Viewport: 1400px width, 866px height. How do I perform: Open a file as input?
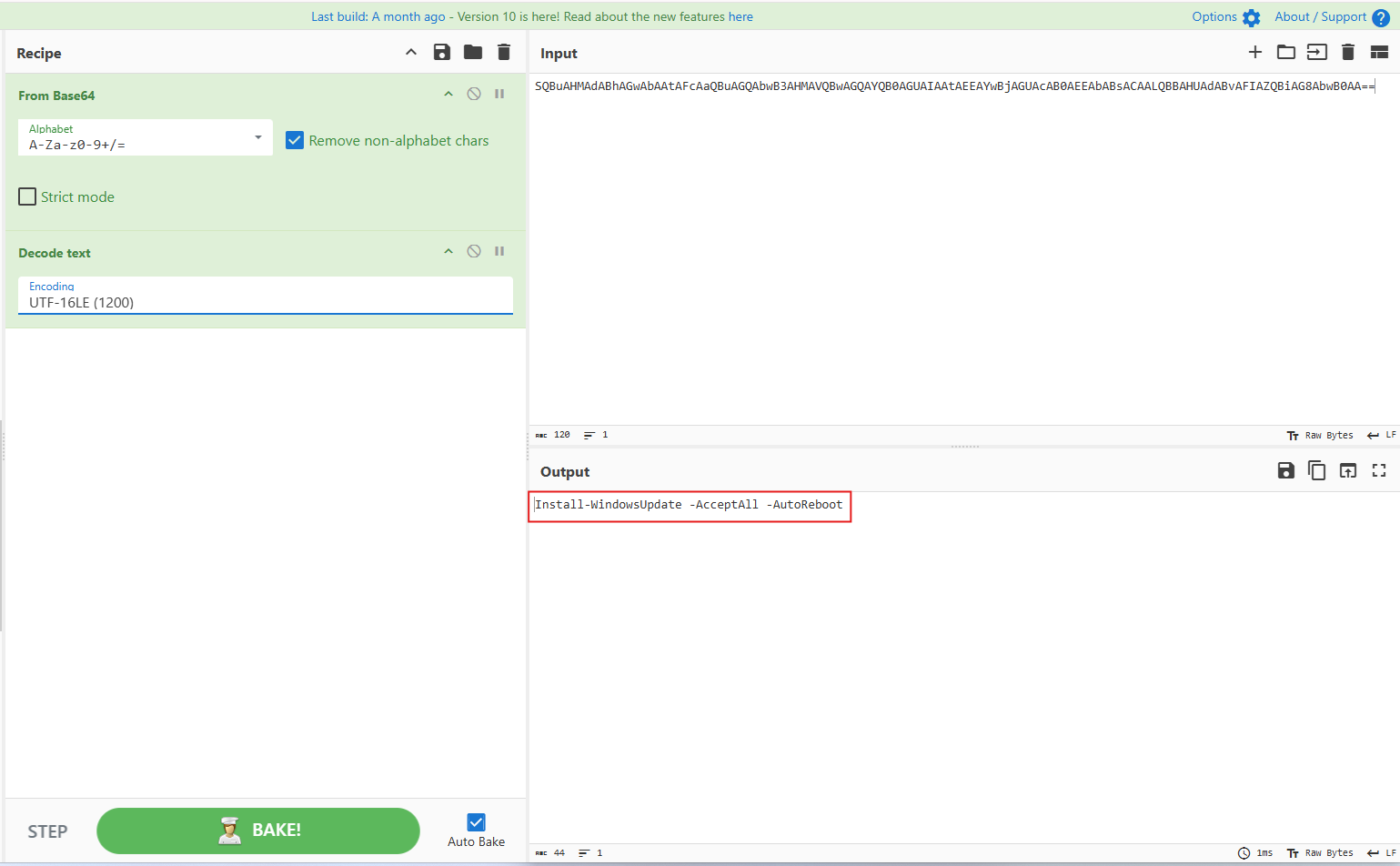[1317, 53]
